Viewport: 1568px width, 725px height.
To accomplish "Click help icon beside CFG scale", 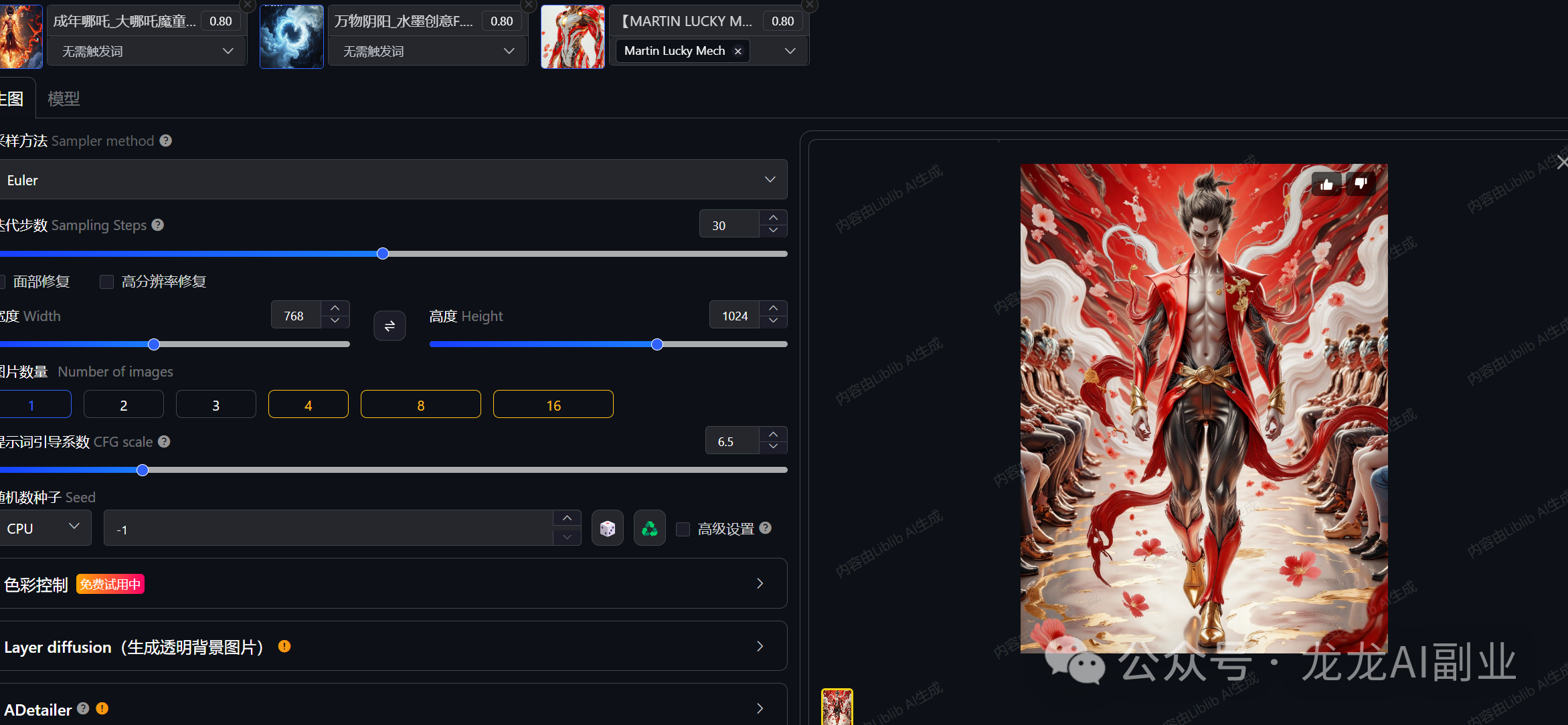I will click(164, 441).
